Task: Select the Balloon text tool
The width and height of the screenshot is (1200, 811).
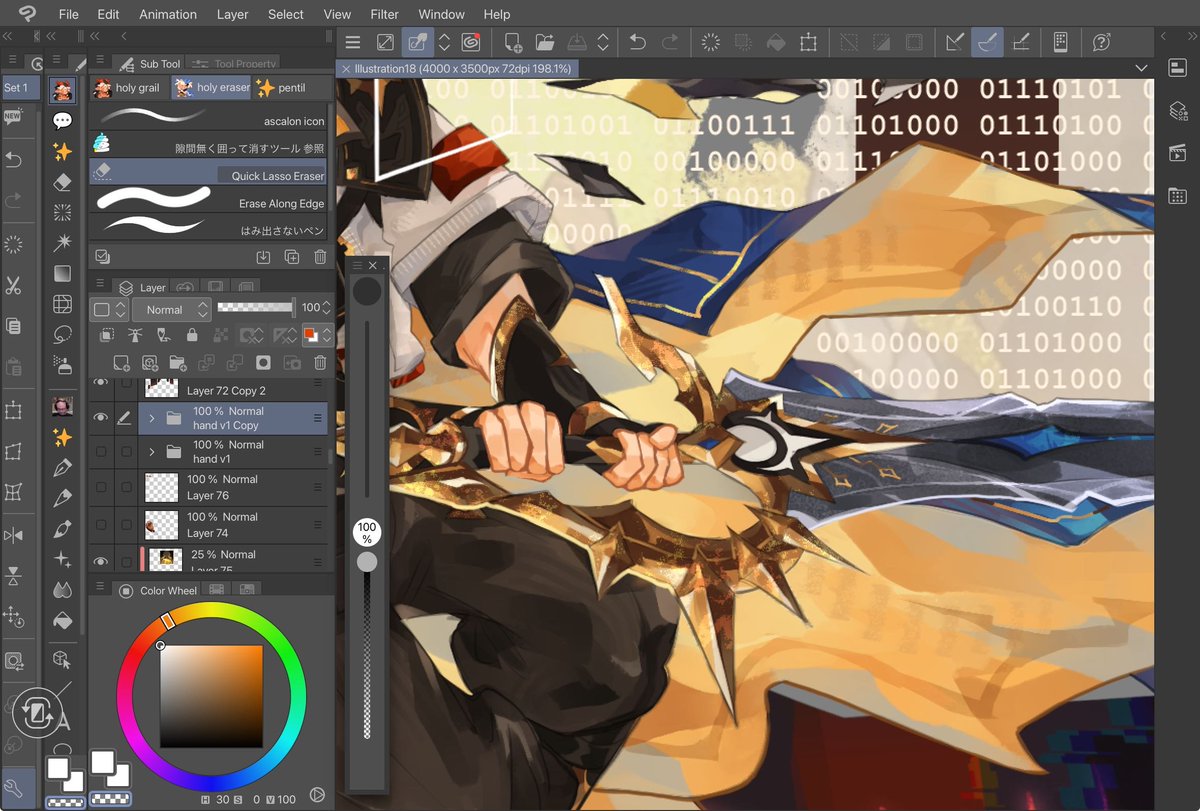Action: (x=62, y=121)
